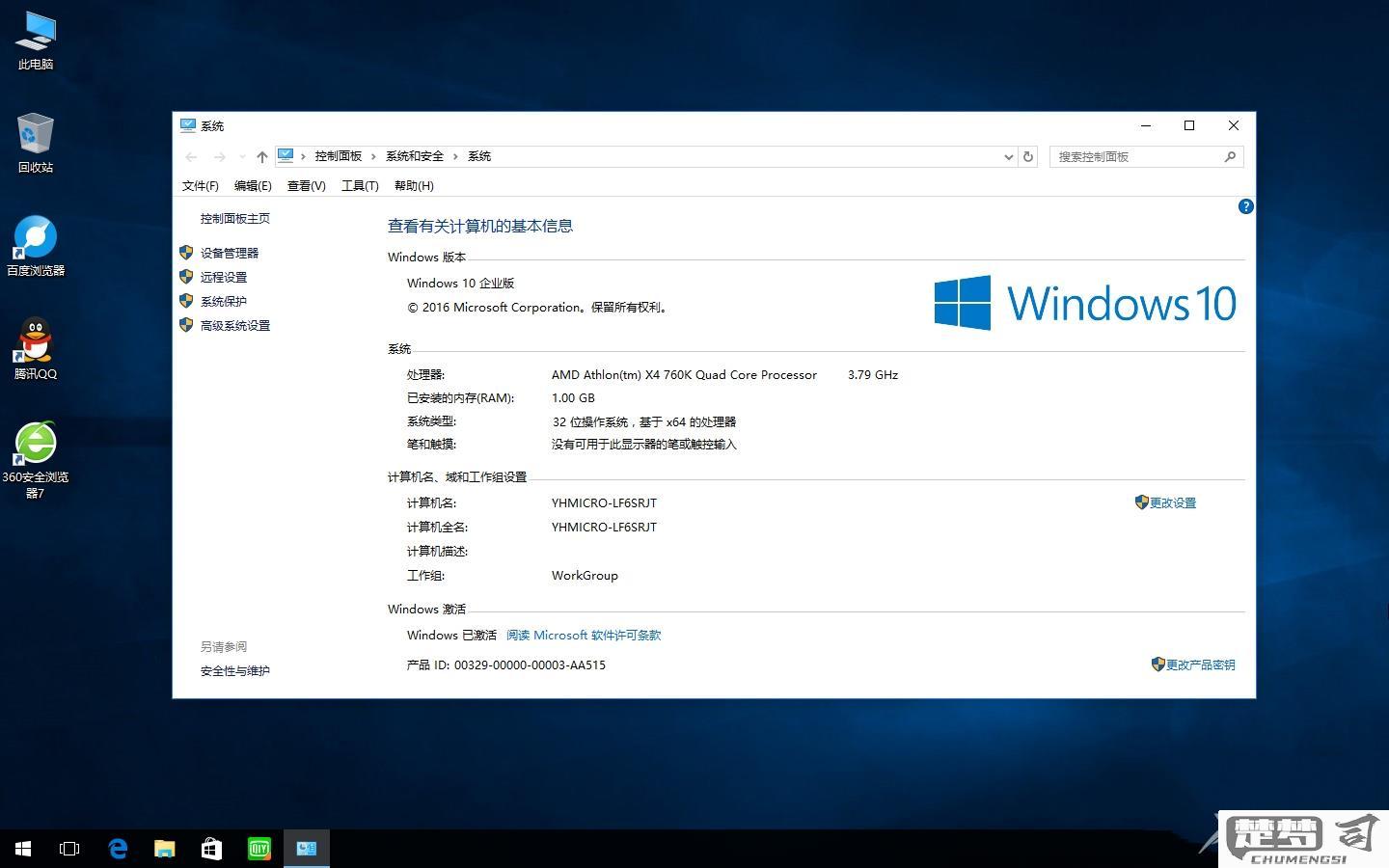Screen dimensions: 1389x868
Task: Select the 回收站 recycle bin icon
Action: tap(36, 143)
